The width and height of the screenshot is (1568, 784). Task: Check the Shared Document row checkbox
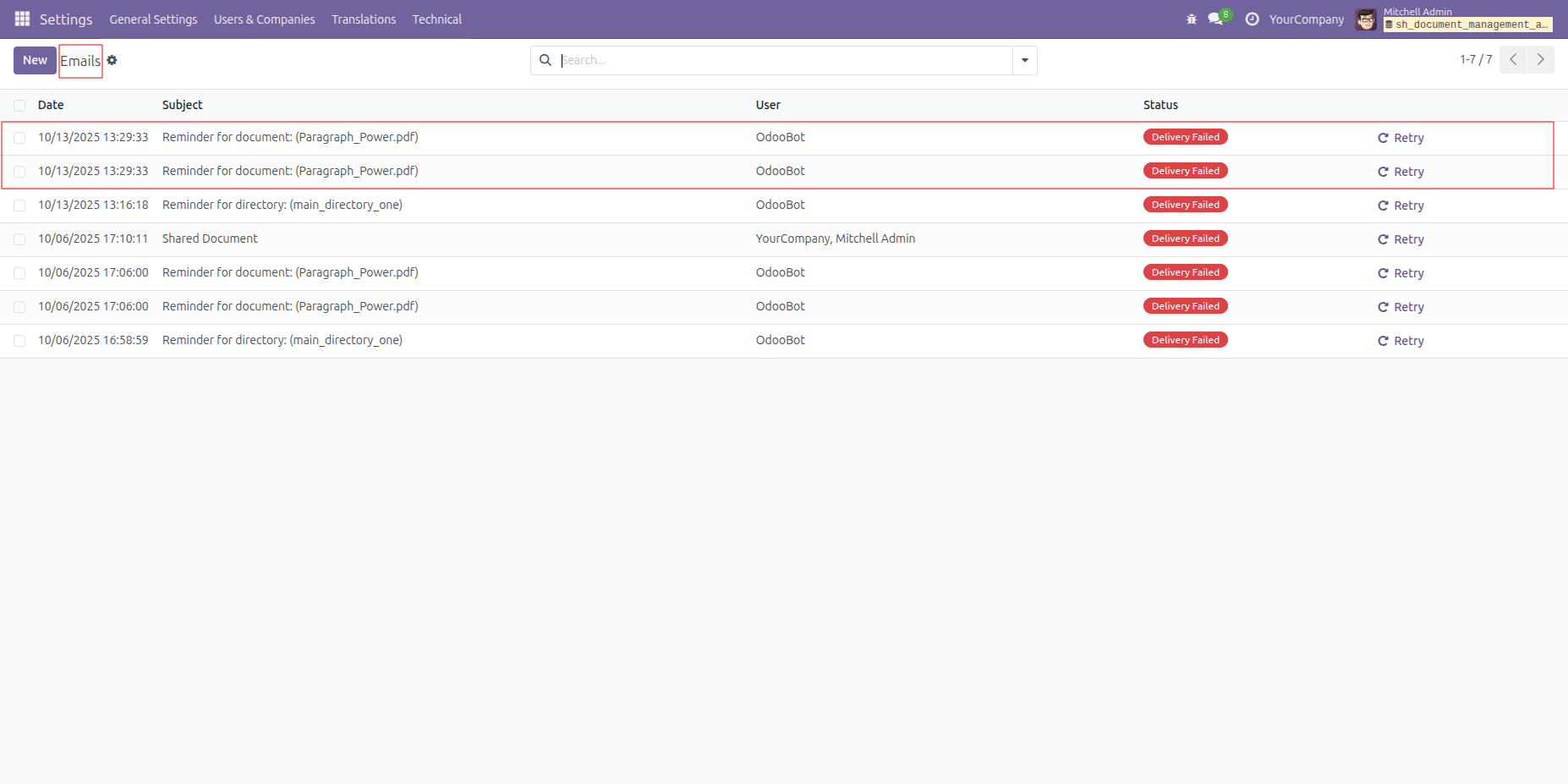coord(19,239)
